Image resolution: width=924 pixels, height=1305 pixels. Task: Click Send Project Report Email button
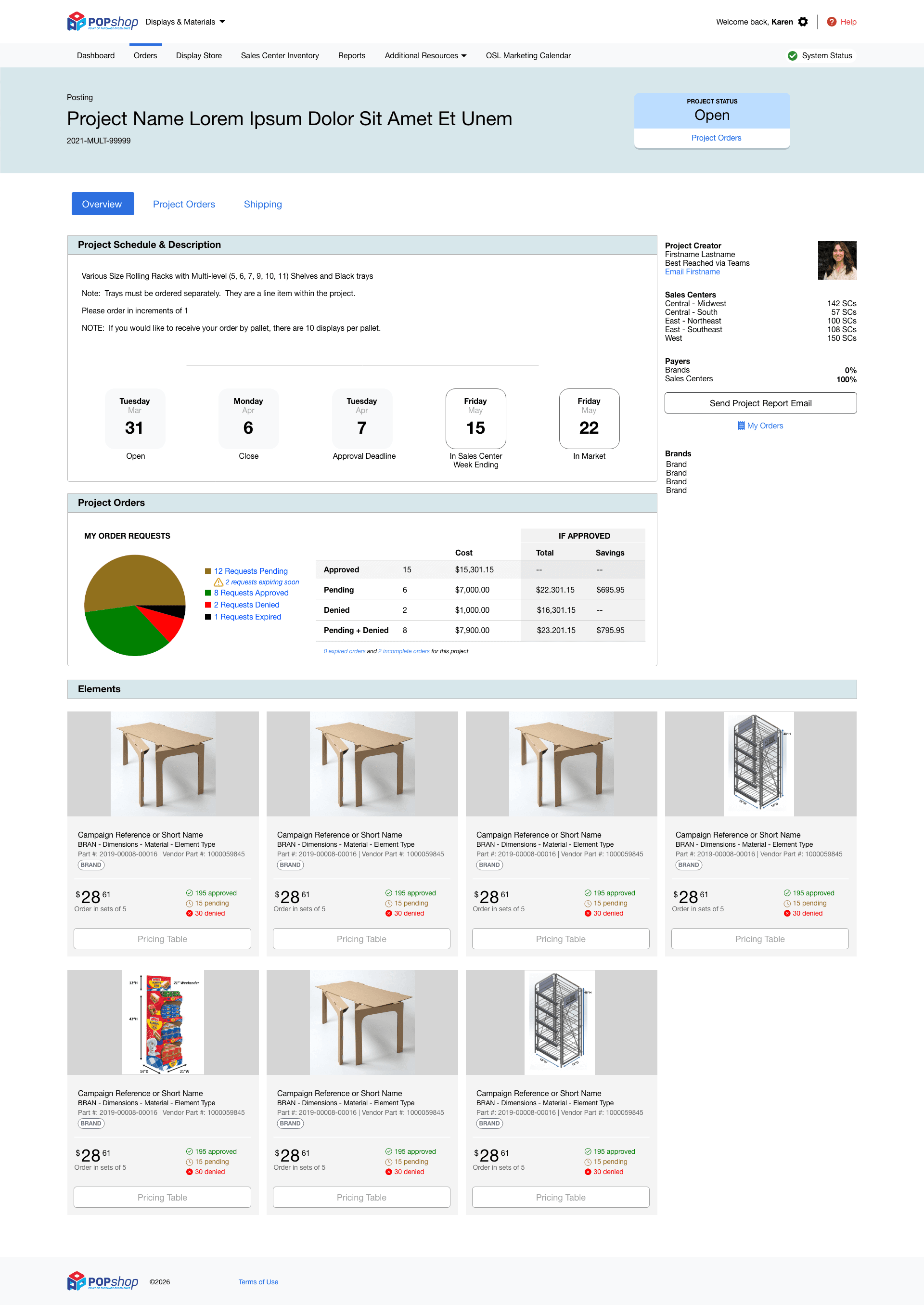[760, 403]
